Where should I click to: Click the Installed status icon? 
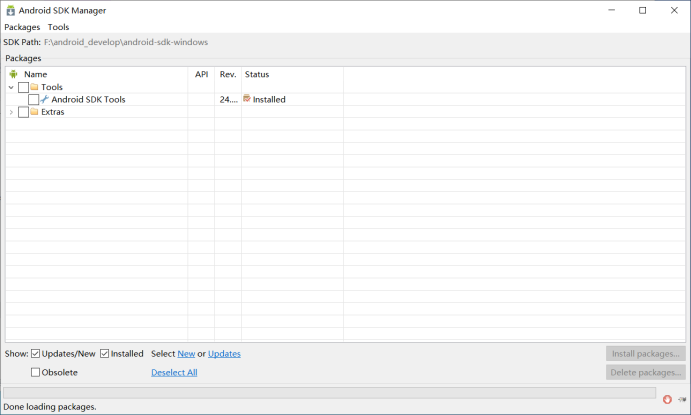[247, 99]
